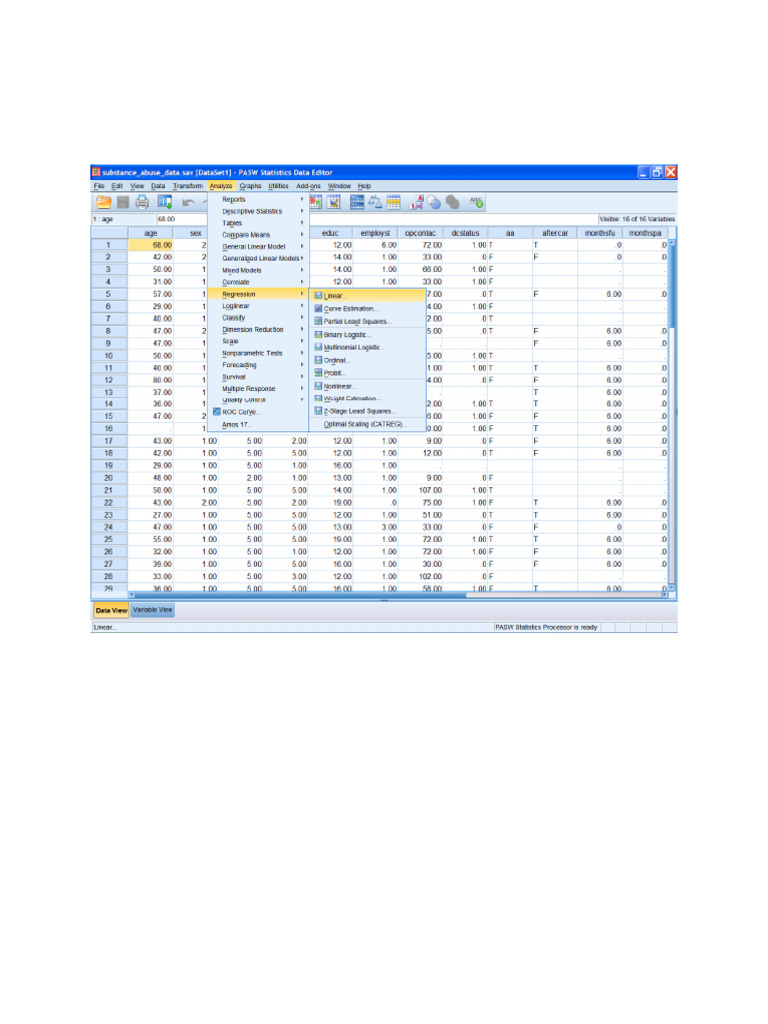Click the Multinomial Logistic icon
This screenshot has height=1024, width=768.
318,347
